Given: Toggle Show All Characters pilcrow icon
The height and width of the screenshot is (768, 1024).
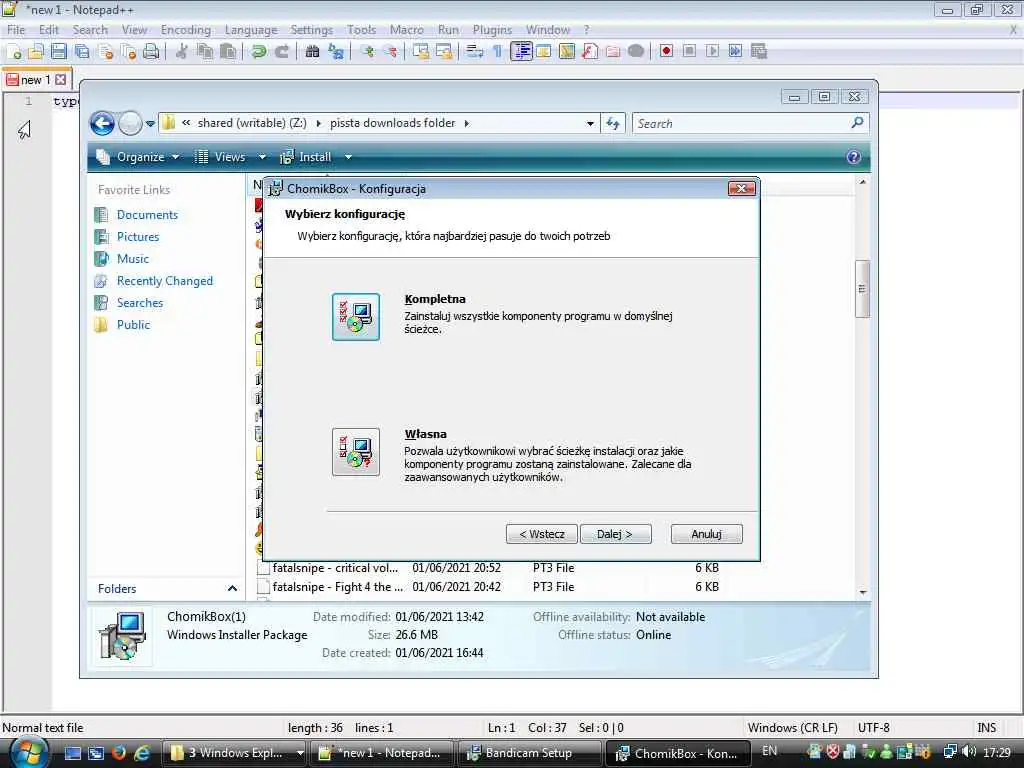Looking at the screenshot, I should click(x=498, y=52).
